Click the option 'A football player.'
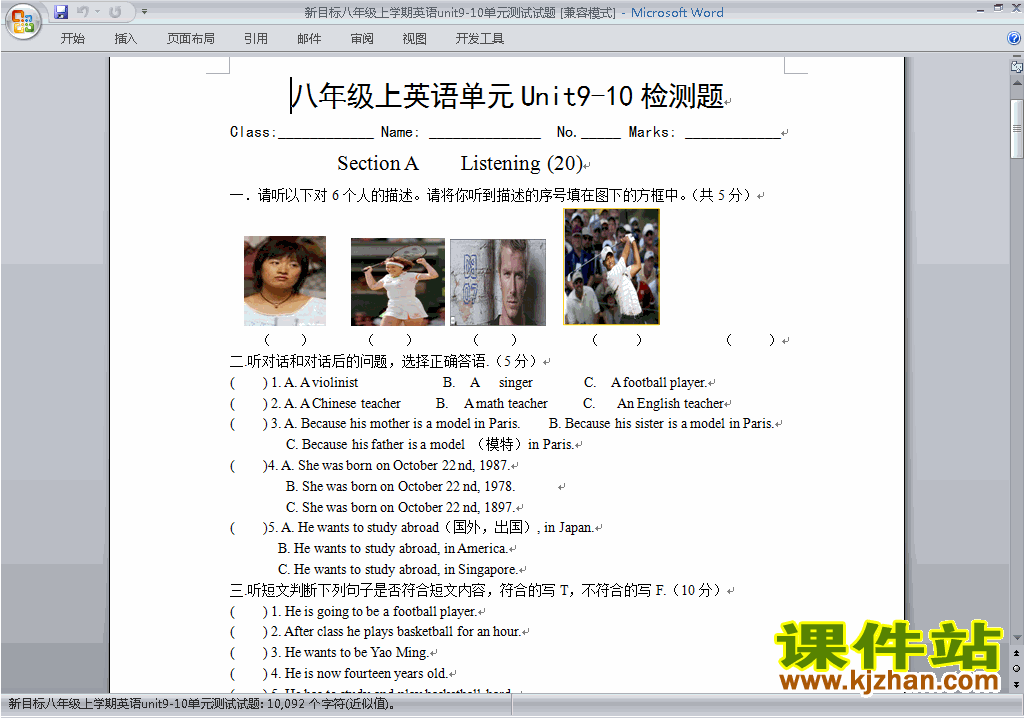1024x718 pixels. [659, 382]
